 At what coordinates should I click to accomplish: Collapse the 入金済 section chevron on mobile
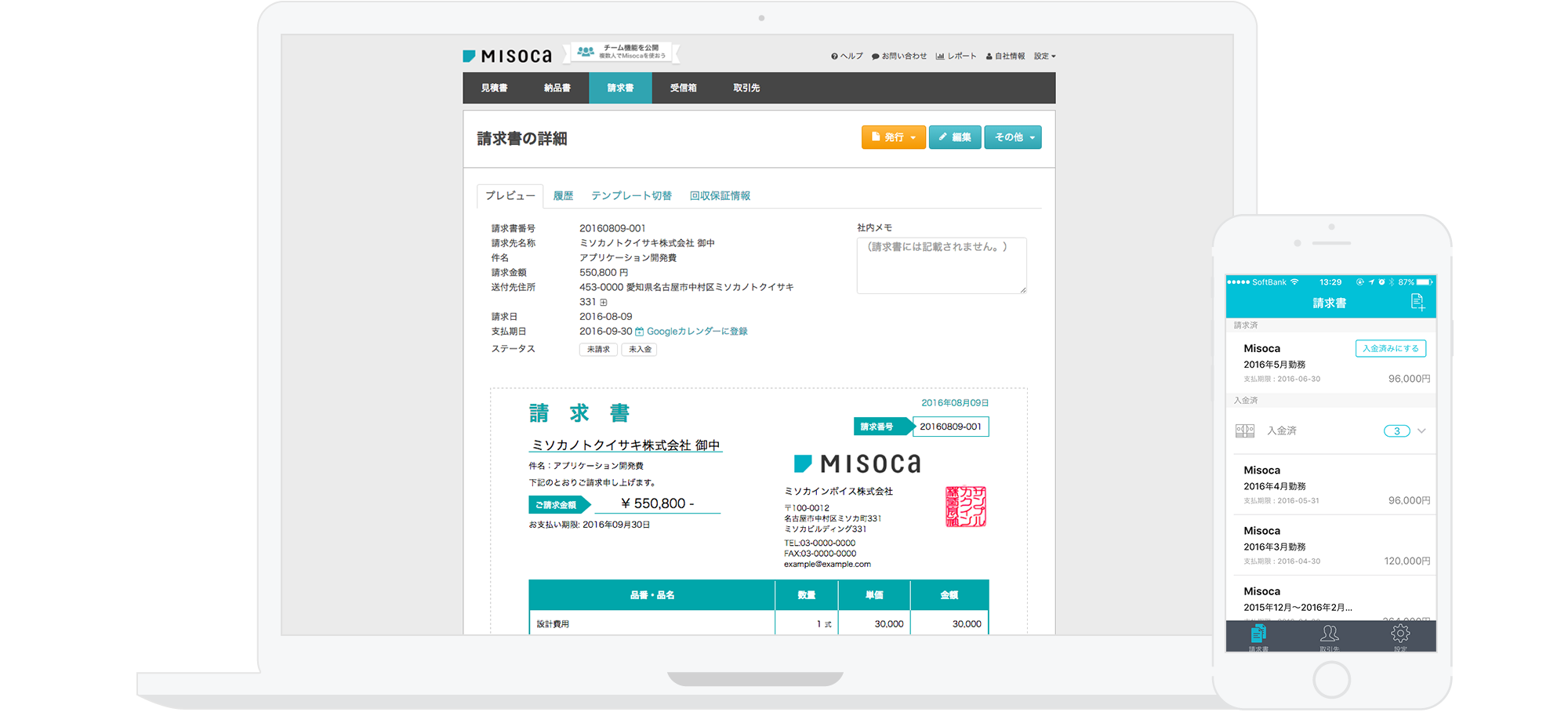(x=1421, y=430)
